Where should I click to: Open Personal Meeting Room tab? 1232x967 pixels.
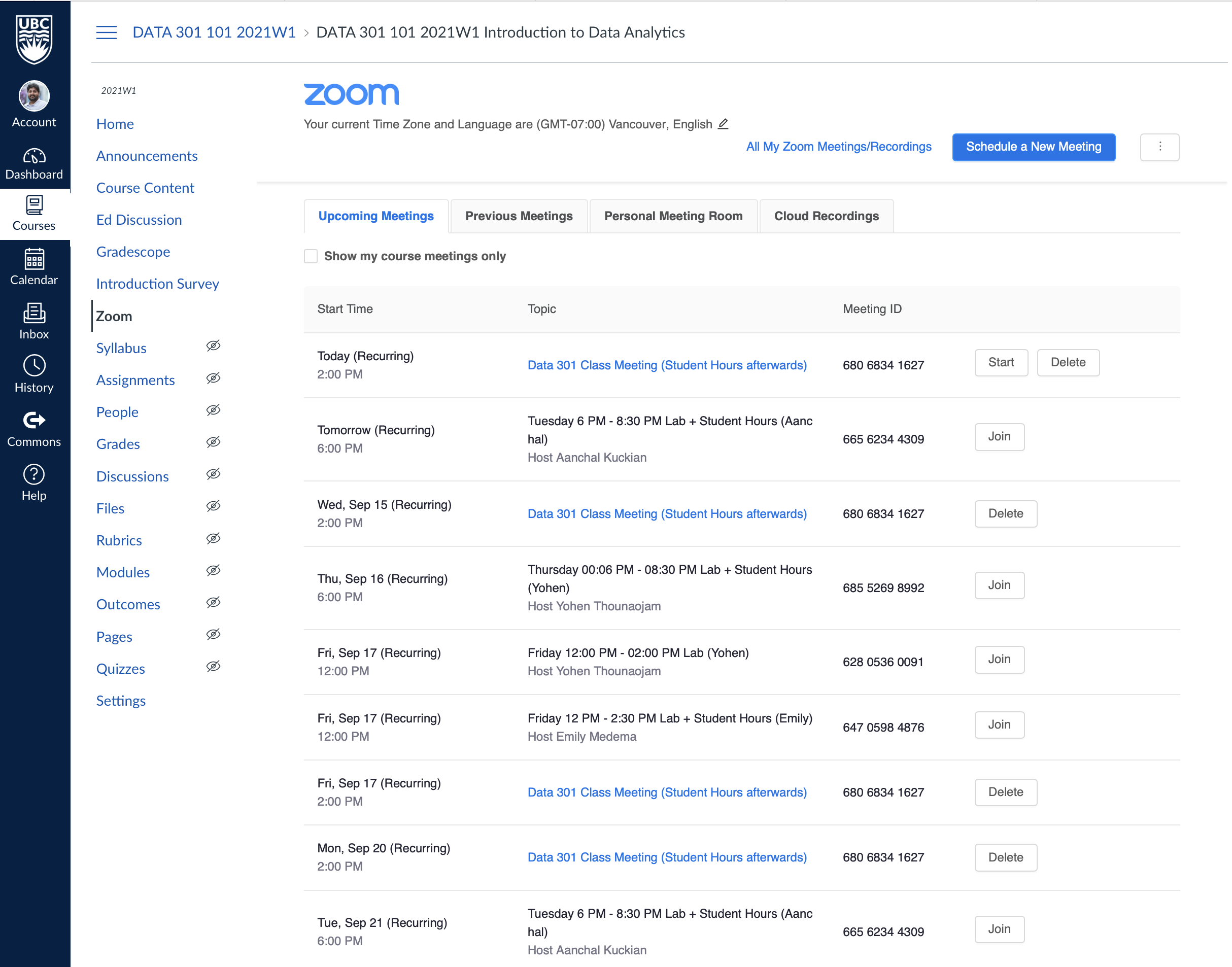pos(673,216)
